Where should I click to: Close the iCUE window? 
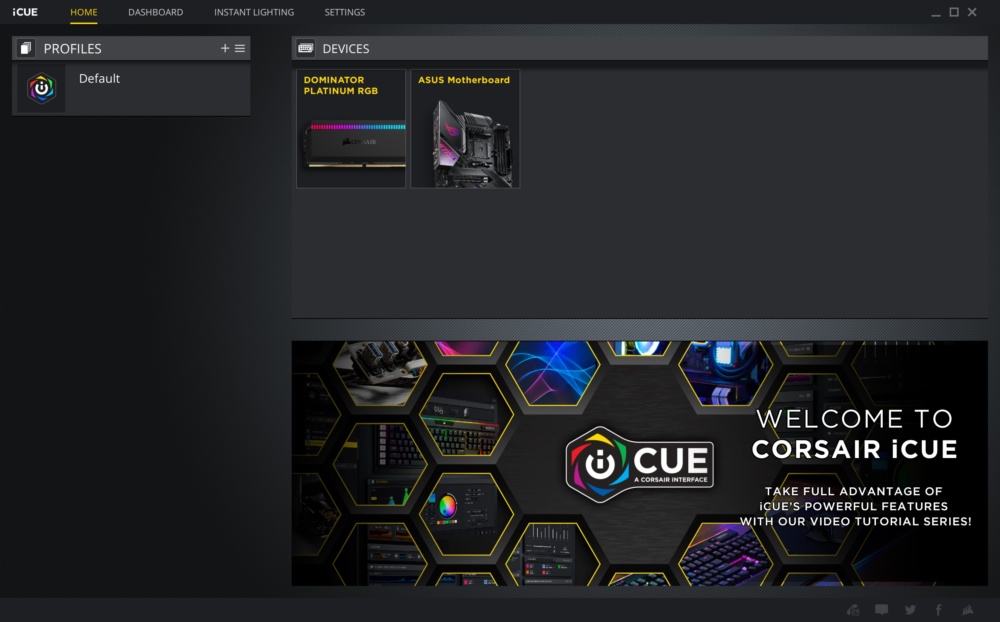(972, 12)
